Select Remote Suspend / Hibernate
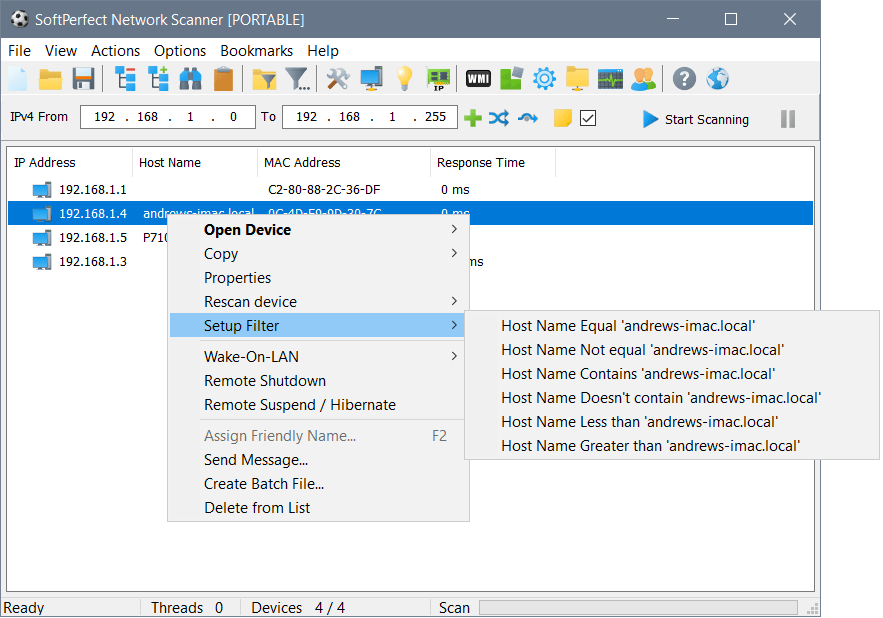 [x=319, y=404]
